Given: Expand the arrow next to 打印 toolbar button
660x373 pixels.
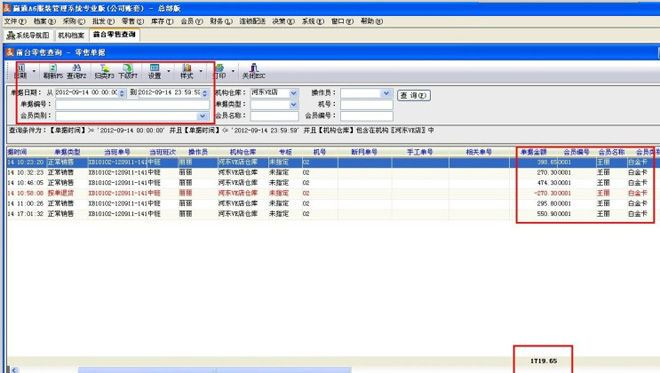Looking at the screenshot, I should coord(233,71).
